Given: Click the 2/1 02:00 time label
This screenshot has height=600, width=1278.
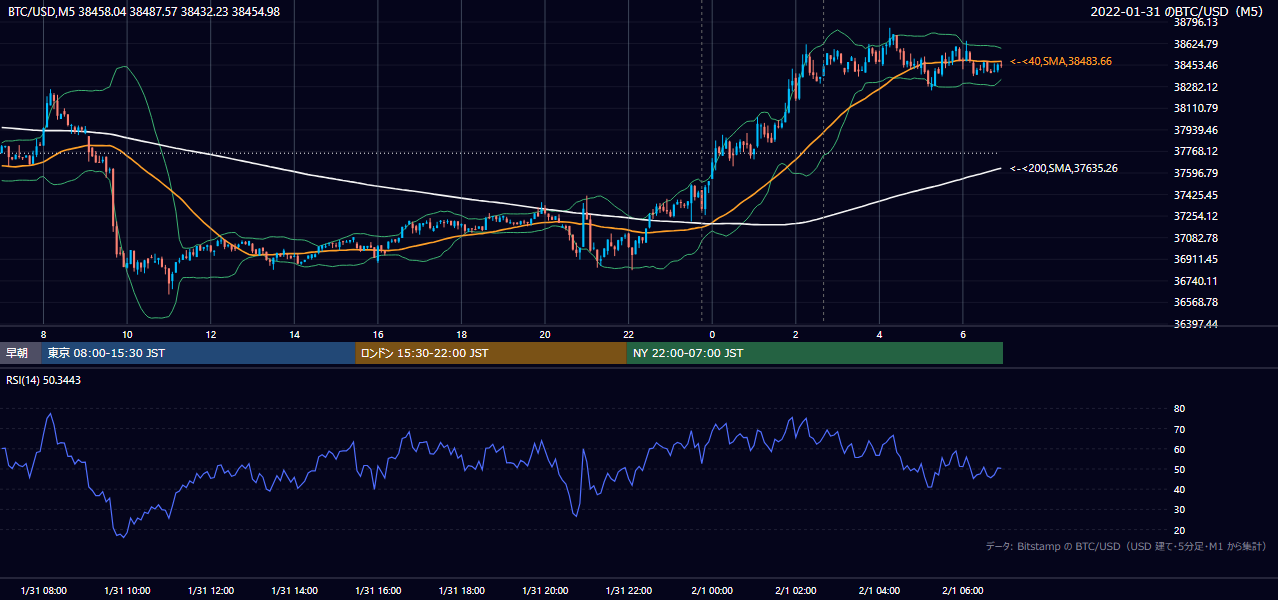Looking at the screenshot, I should [796, 591].
